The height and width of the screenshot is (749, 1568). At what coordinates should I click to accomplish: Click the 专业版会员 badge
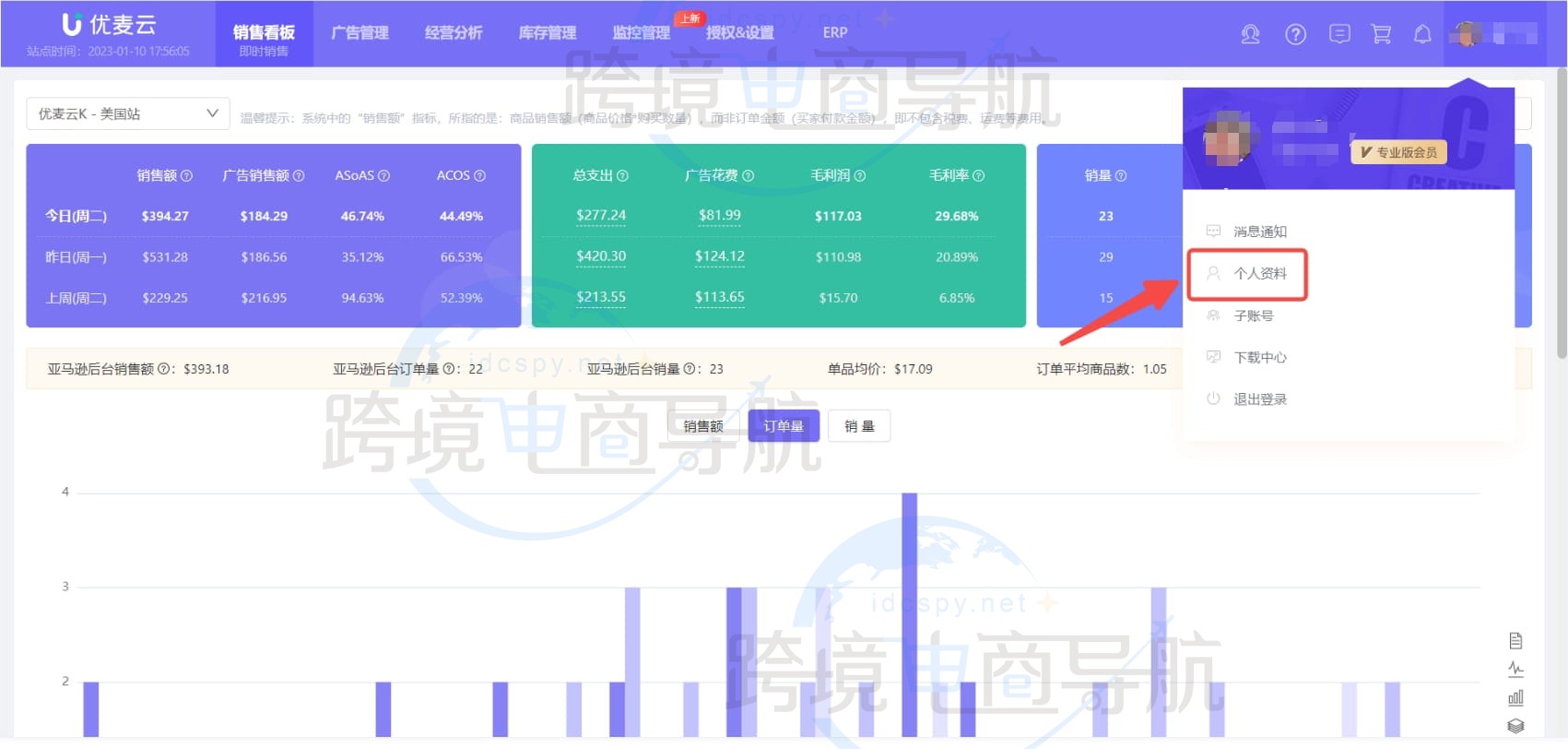pos(1398,152)
